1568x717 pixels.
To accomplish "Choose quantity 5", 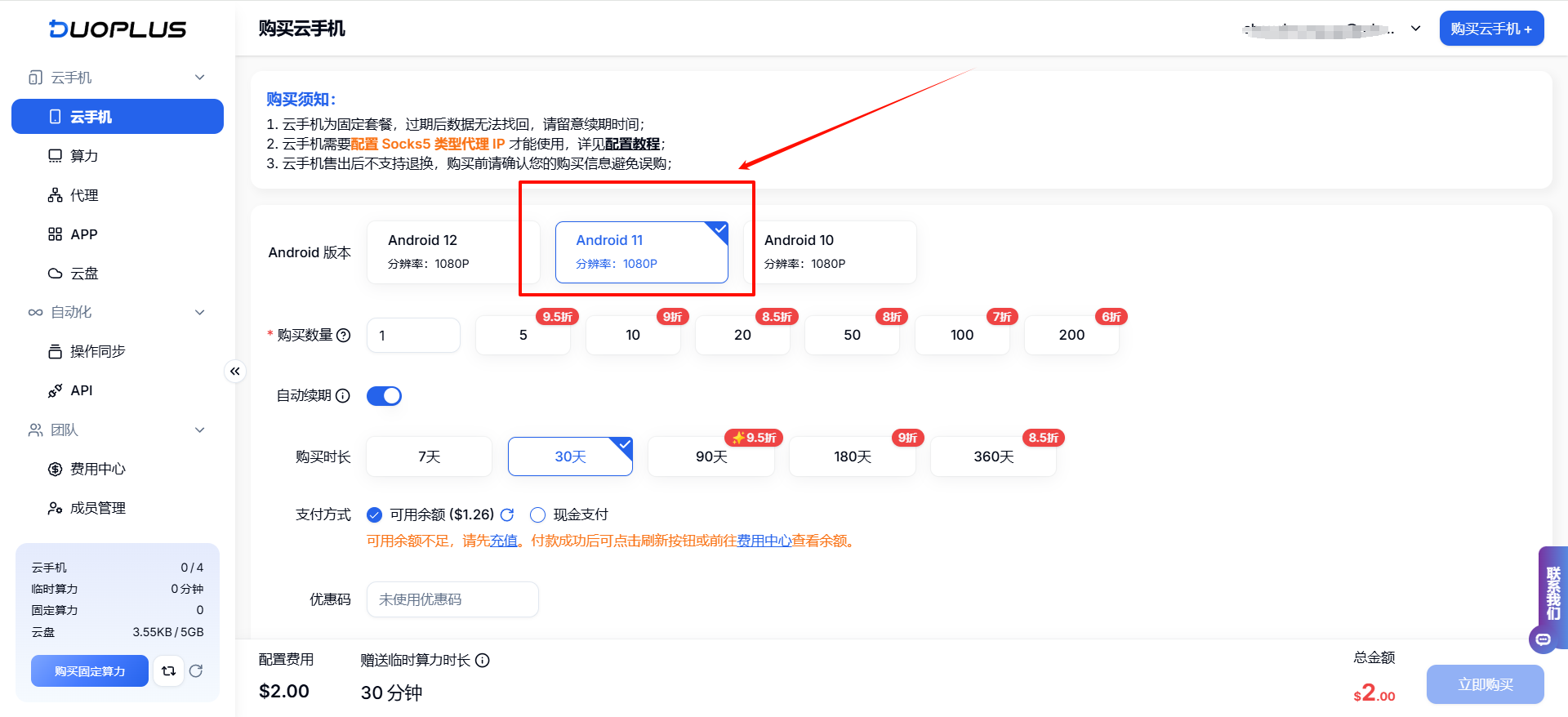I will click(523, 336).
